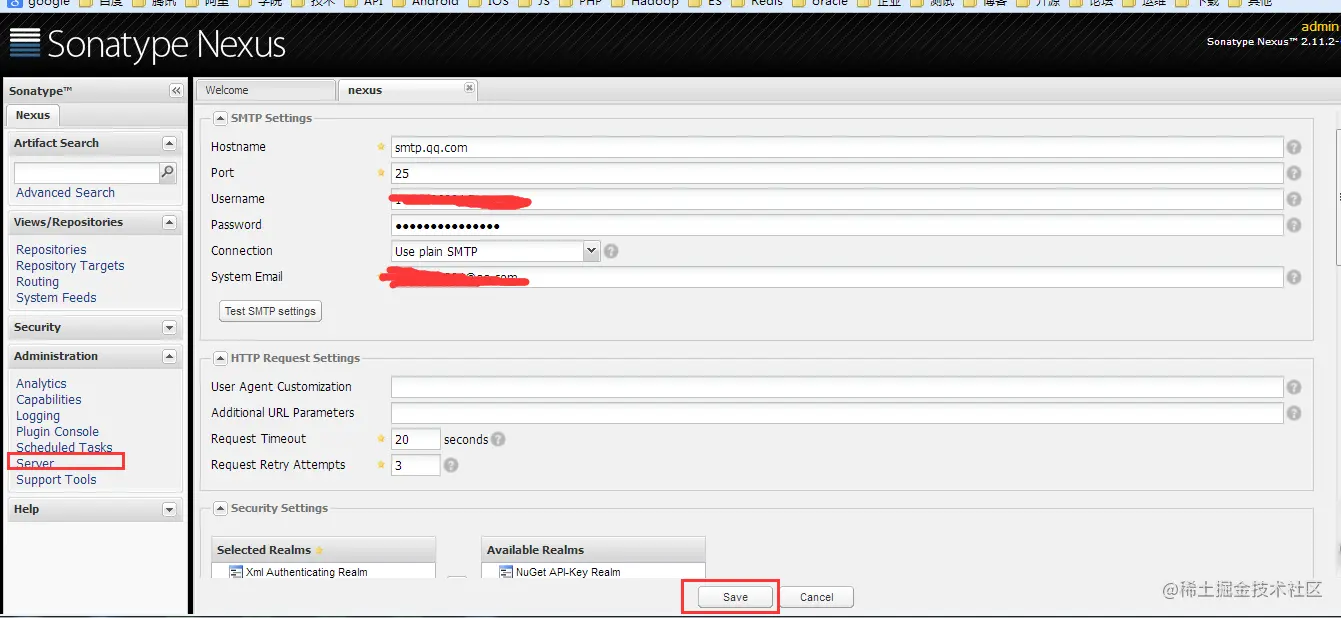Image resolution: width=1341 pixels, height=618 pixels.
Task: Open Advanced Search
Action: click(x=65, y=193)
